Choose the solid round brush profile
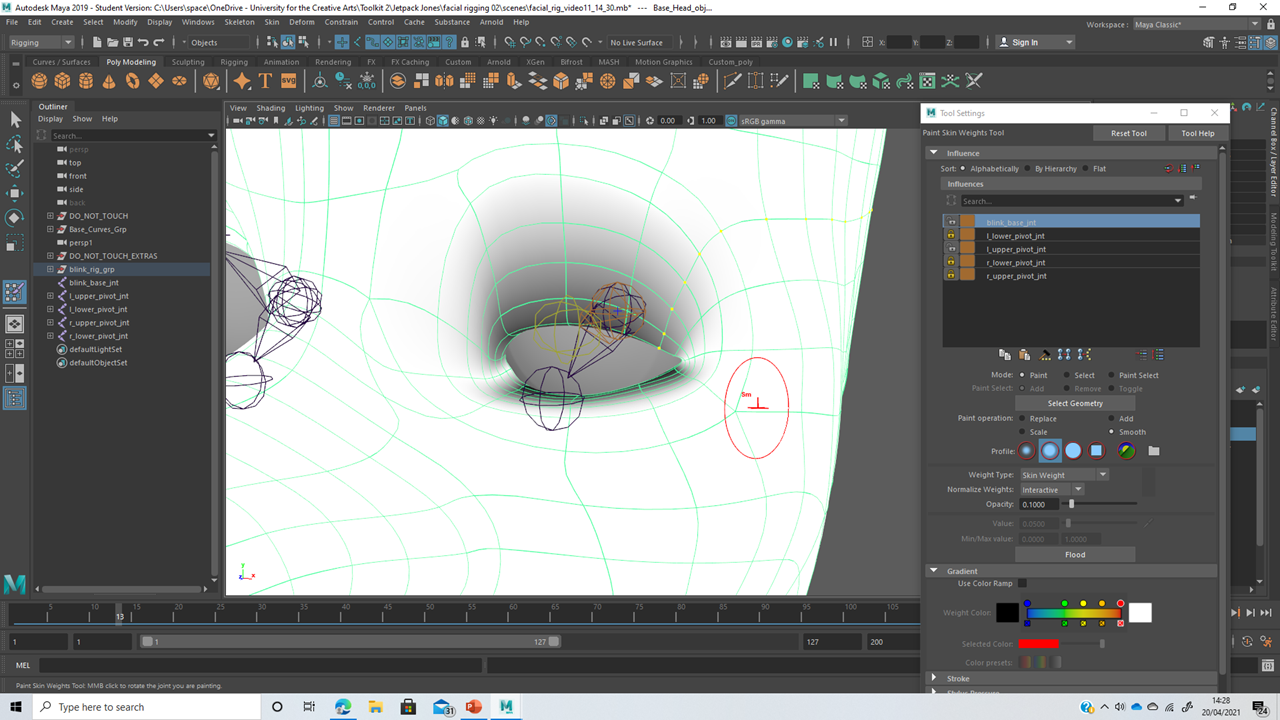Viewport: 1280px width, 720px height. [x=1073, y=451]
